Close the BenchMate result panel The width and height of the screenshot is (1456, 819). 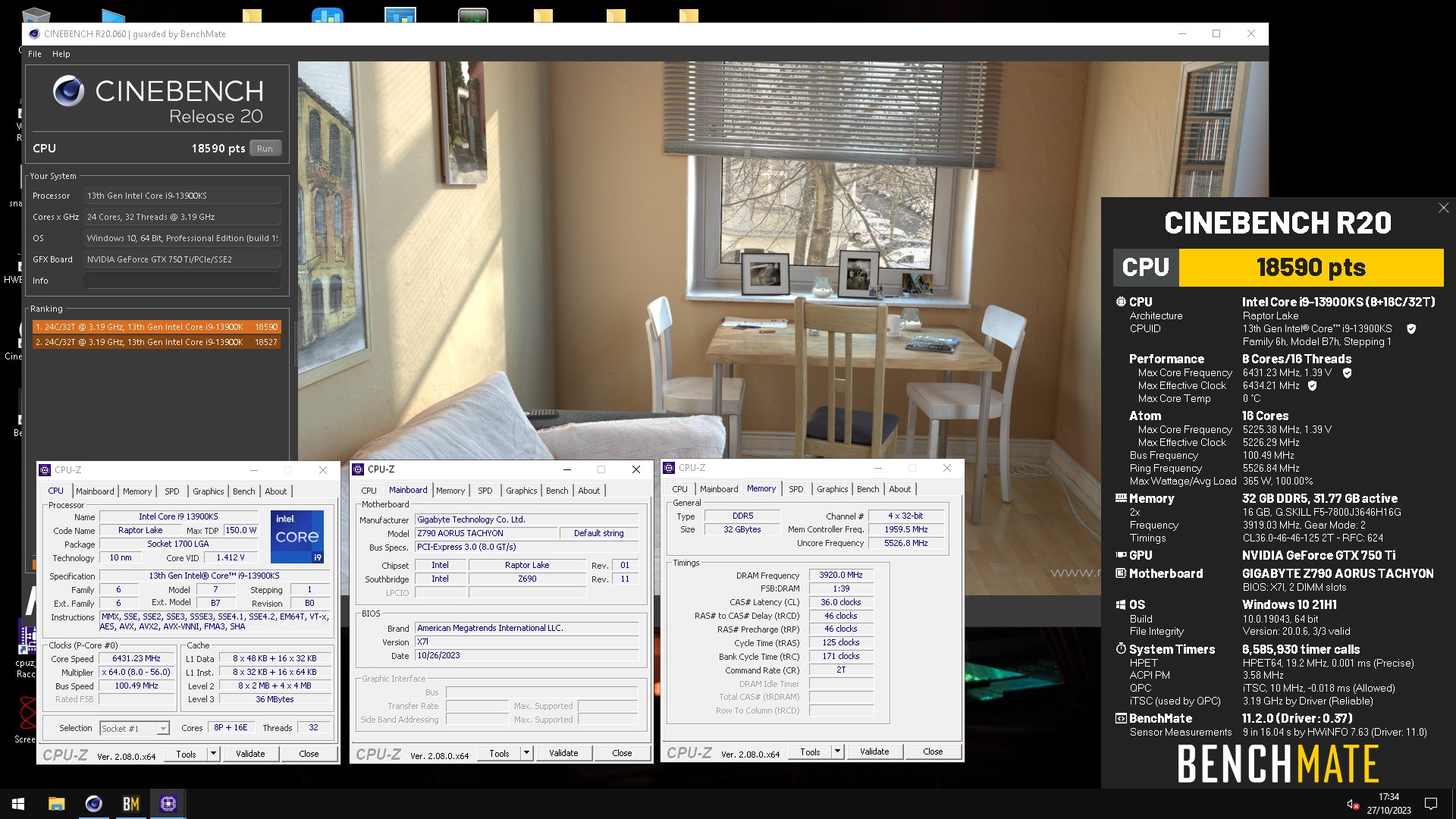(x=1443, y=208)
